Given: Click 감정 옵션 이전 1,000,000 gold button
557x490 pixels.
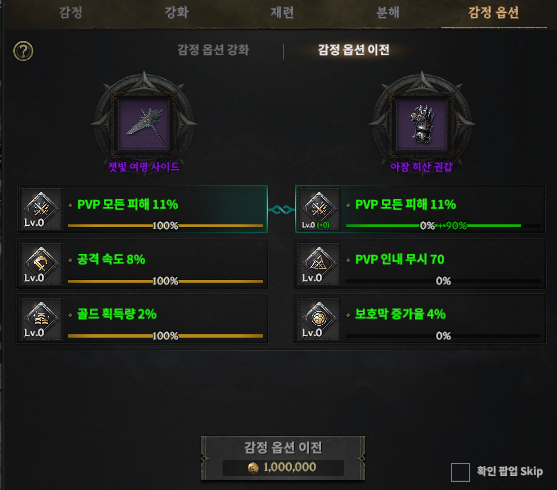Looking at the screenshot, I should pyautogui.click(x=283, y=458).
